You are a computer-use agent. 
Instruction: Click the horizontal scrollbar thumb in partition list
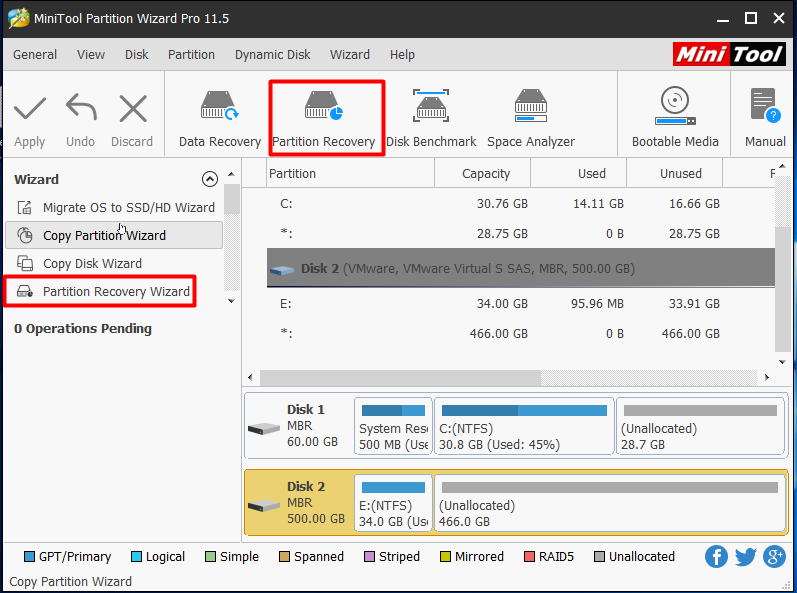coord(400,378)
